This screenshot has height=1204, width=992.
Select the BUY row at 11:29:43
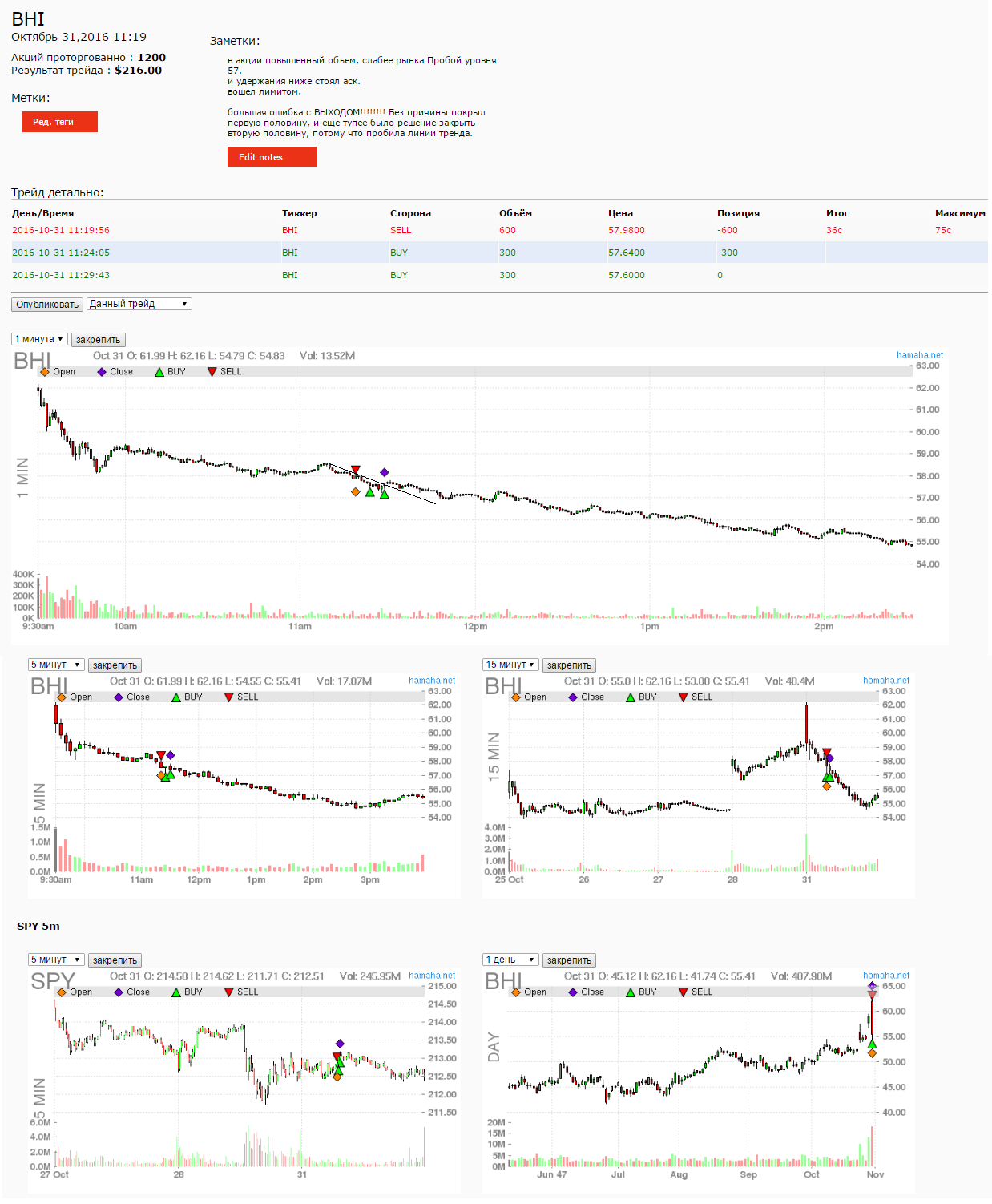pyautogui.click(x=499, y=275)
